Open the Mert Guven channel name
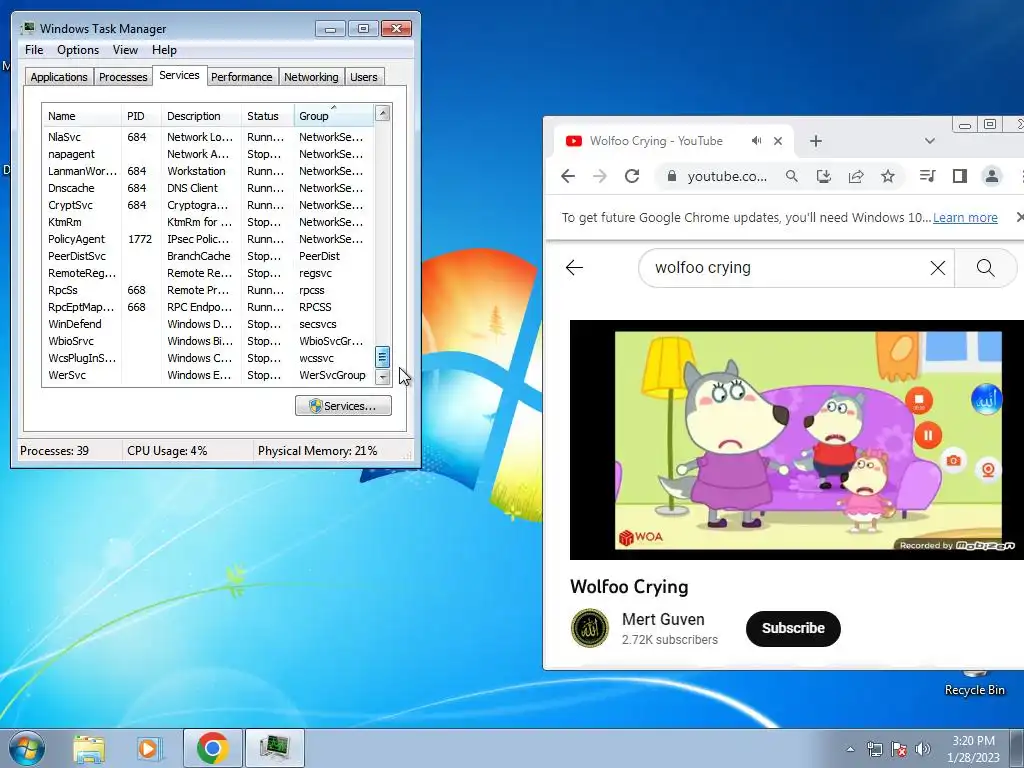The height and width of the screenshot is (768, 1024). click(663, 619)
